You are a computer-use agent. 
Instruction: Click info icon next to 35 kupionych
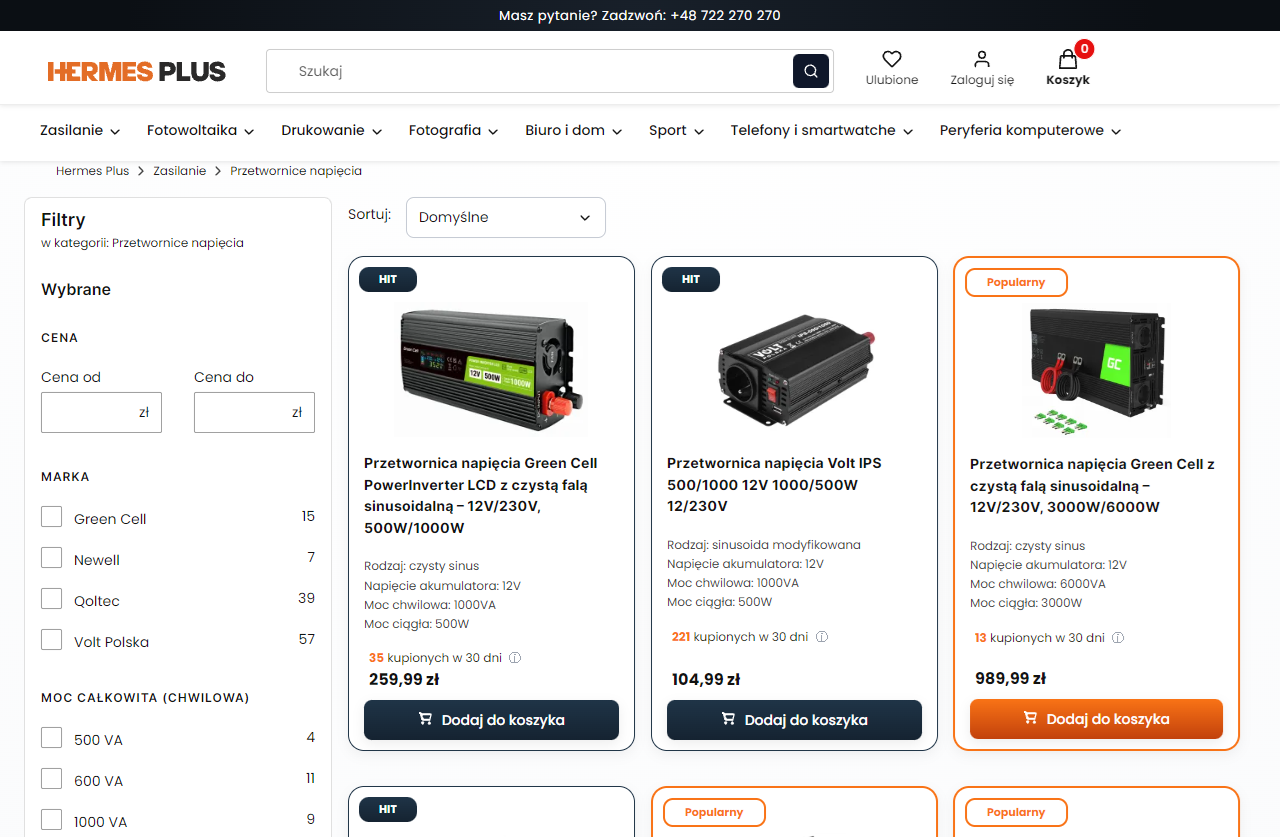coord(516,658)
